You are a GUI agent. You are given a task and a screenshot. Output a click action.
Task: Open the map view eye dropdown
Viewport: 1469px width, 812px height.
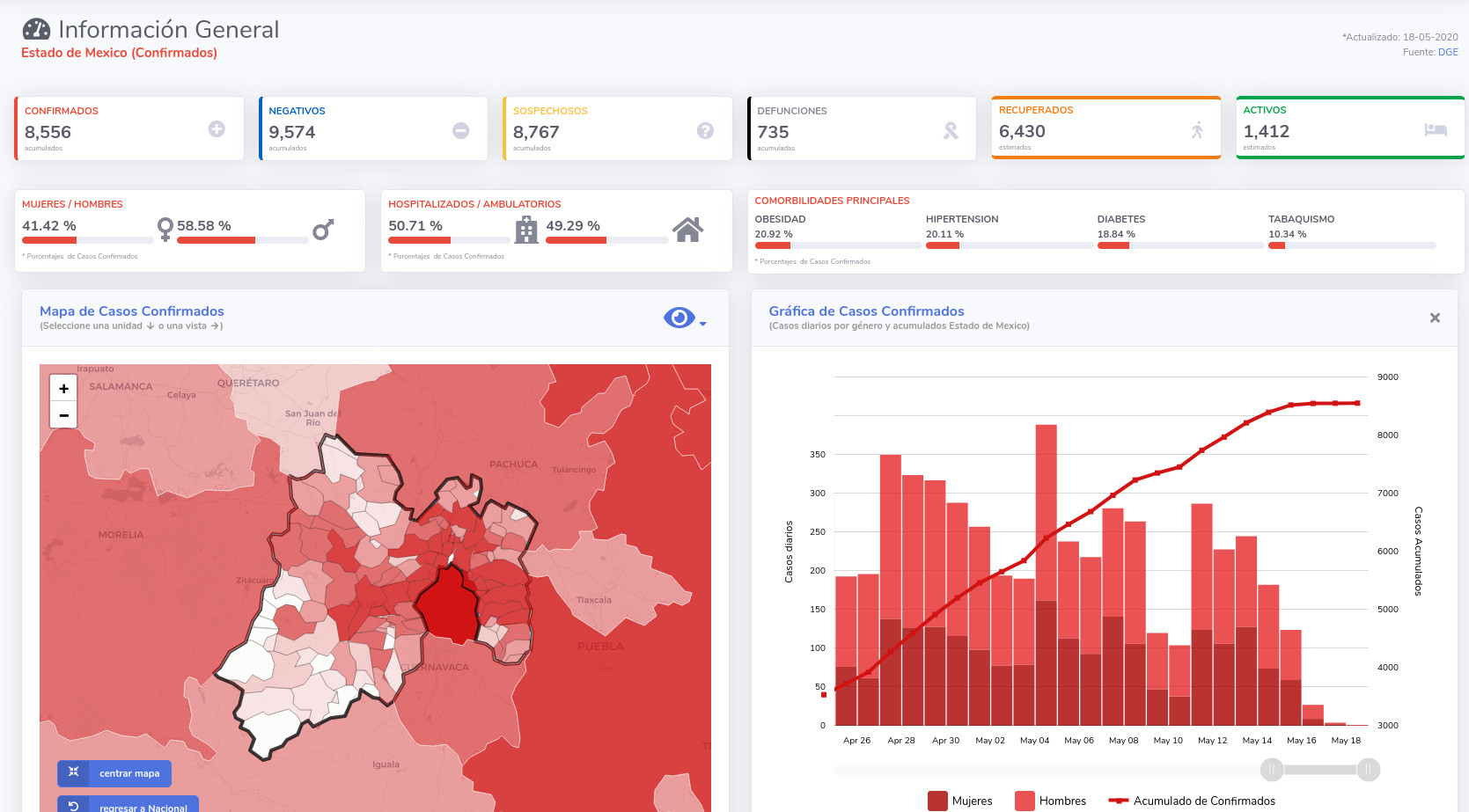(684, 318)
